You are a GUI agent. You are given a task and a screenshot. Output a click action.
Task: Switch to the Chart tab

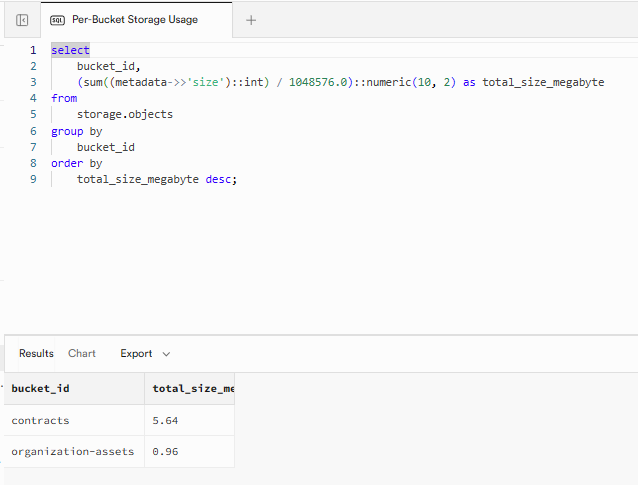click(82, 353)
